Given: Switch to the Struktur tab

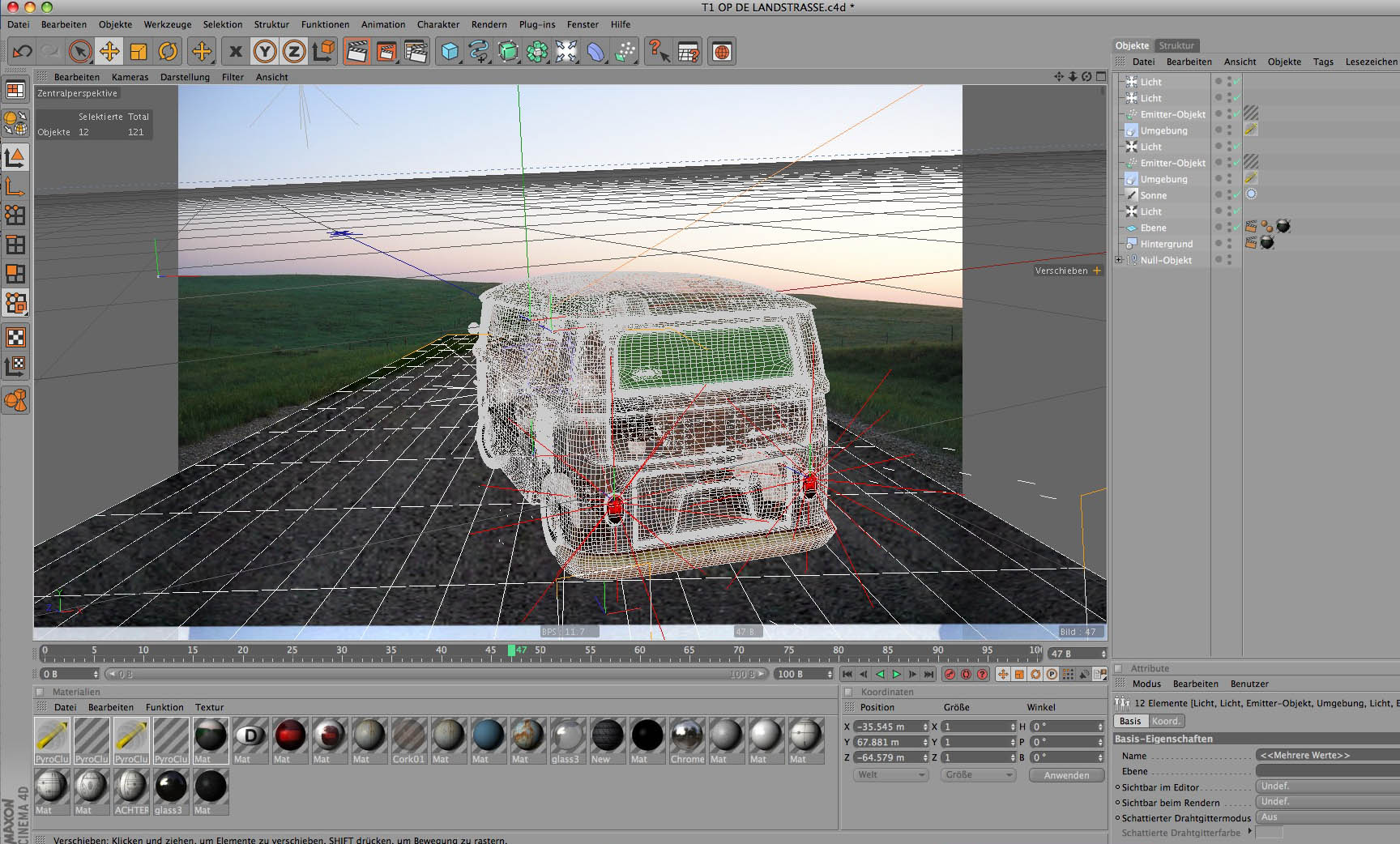Looking at the screenshot, I should 1176,45.
